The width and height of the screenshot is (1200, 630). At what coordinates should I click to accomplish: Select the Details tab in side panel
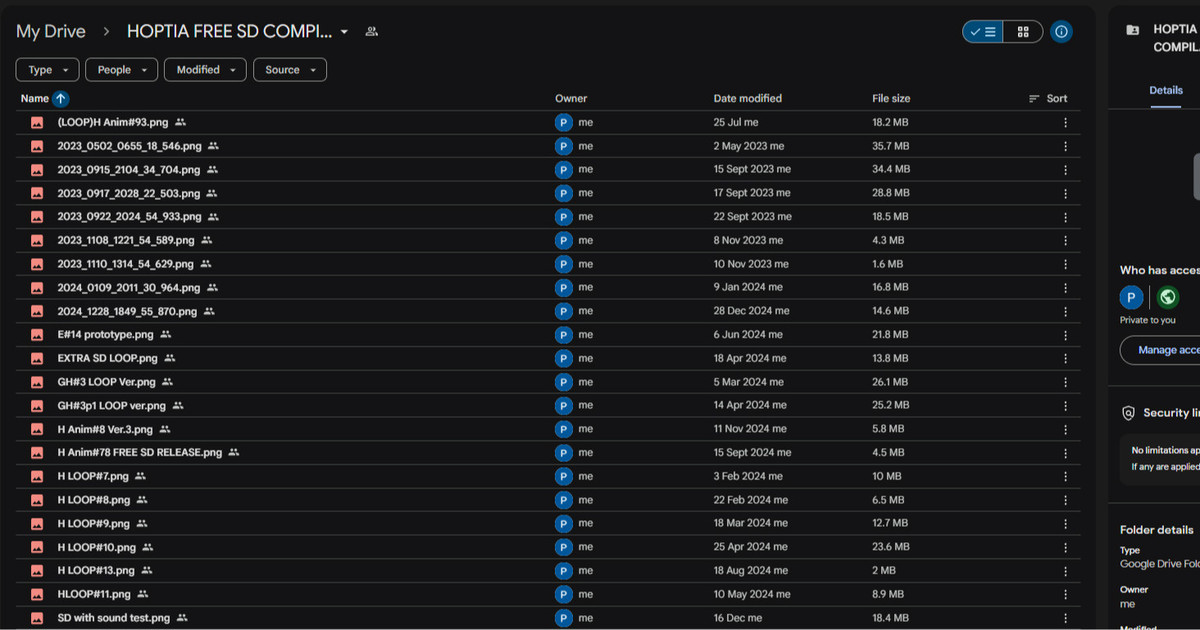[x=1165, y=90]
